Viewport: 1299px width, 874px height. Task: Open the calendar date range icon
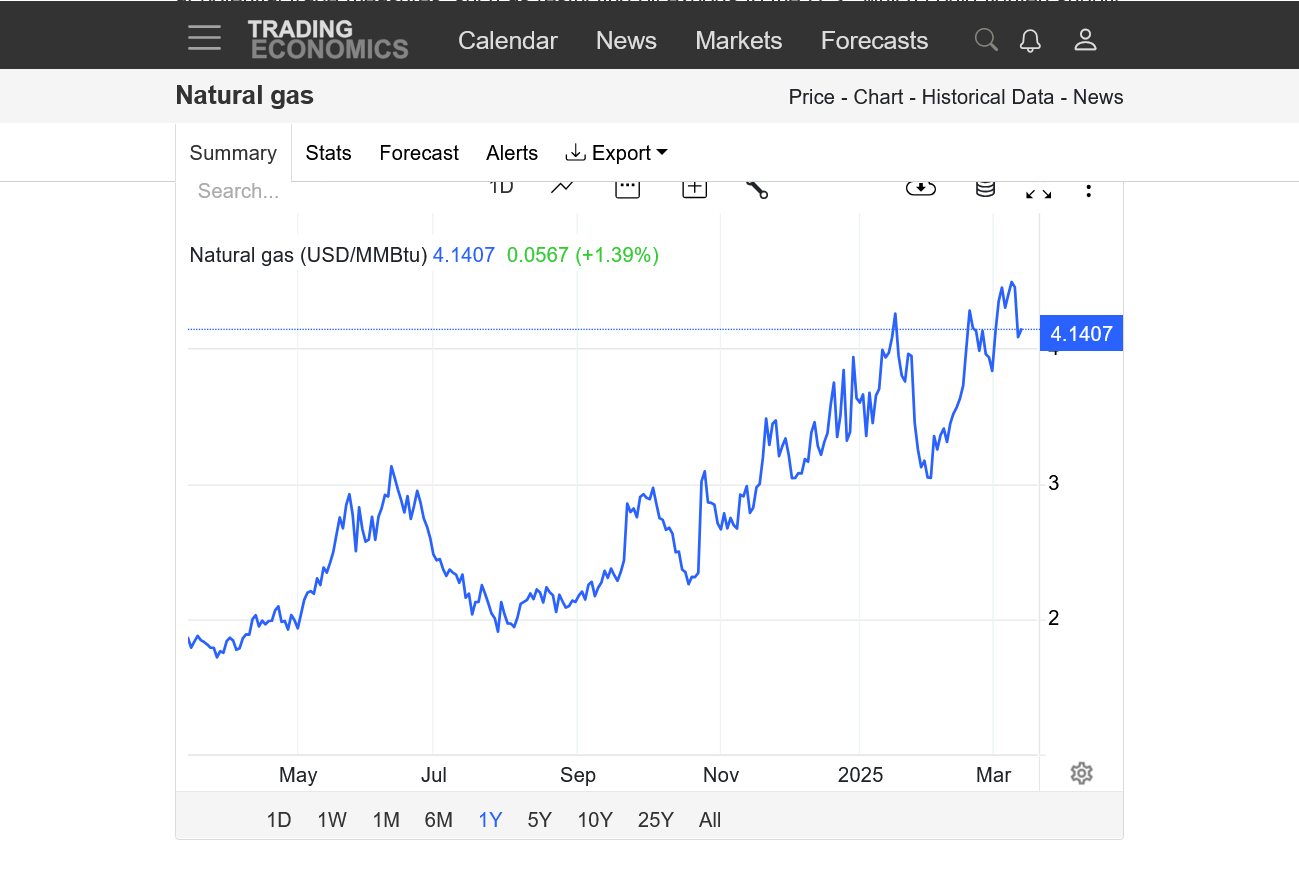(x=627, y=188)
